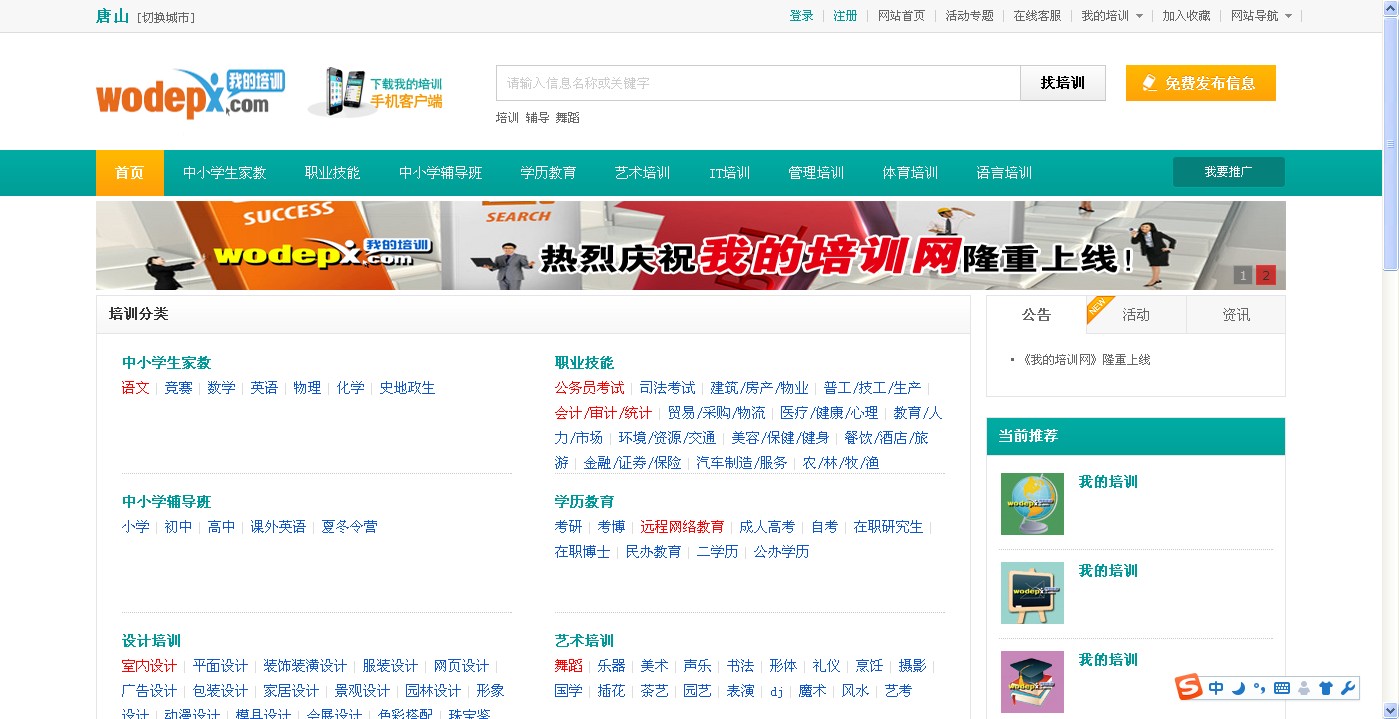
Task: Toggle Sogou moon half-width/full-width mode
Action: 1238,688
